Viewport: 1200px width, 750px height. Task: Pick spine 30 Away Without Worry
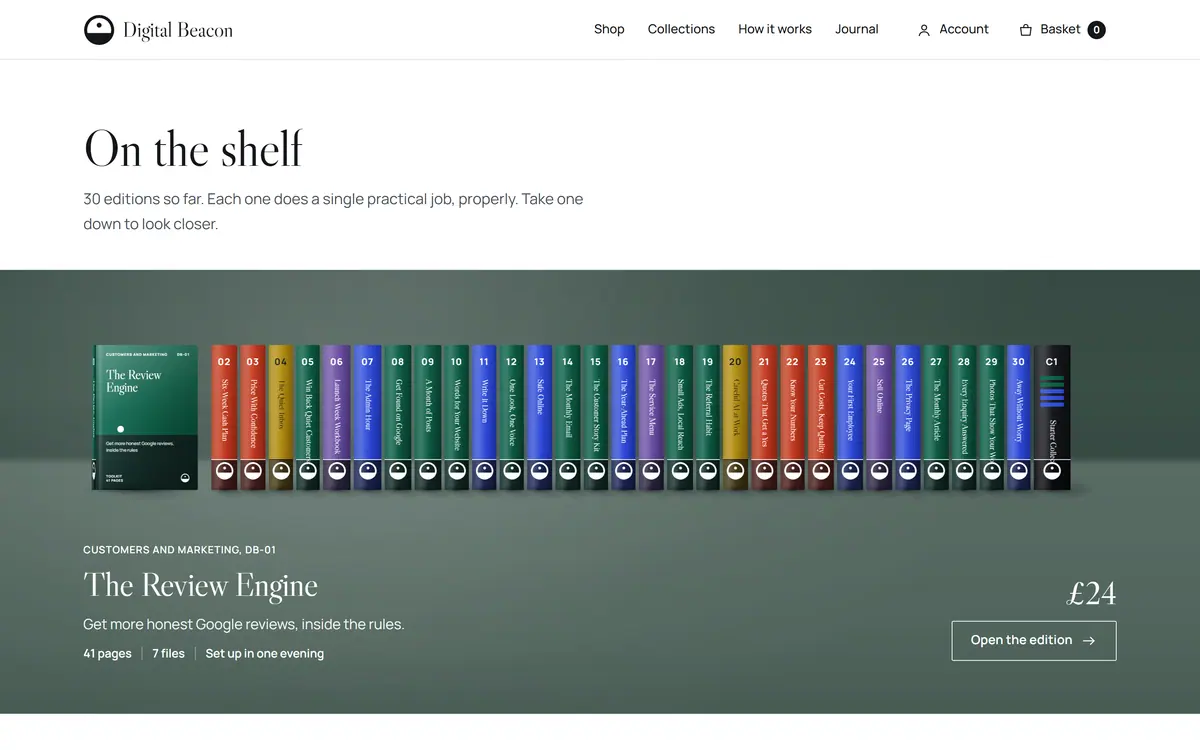click(x=1018, y=418)
